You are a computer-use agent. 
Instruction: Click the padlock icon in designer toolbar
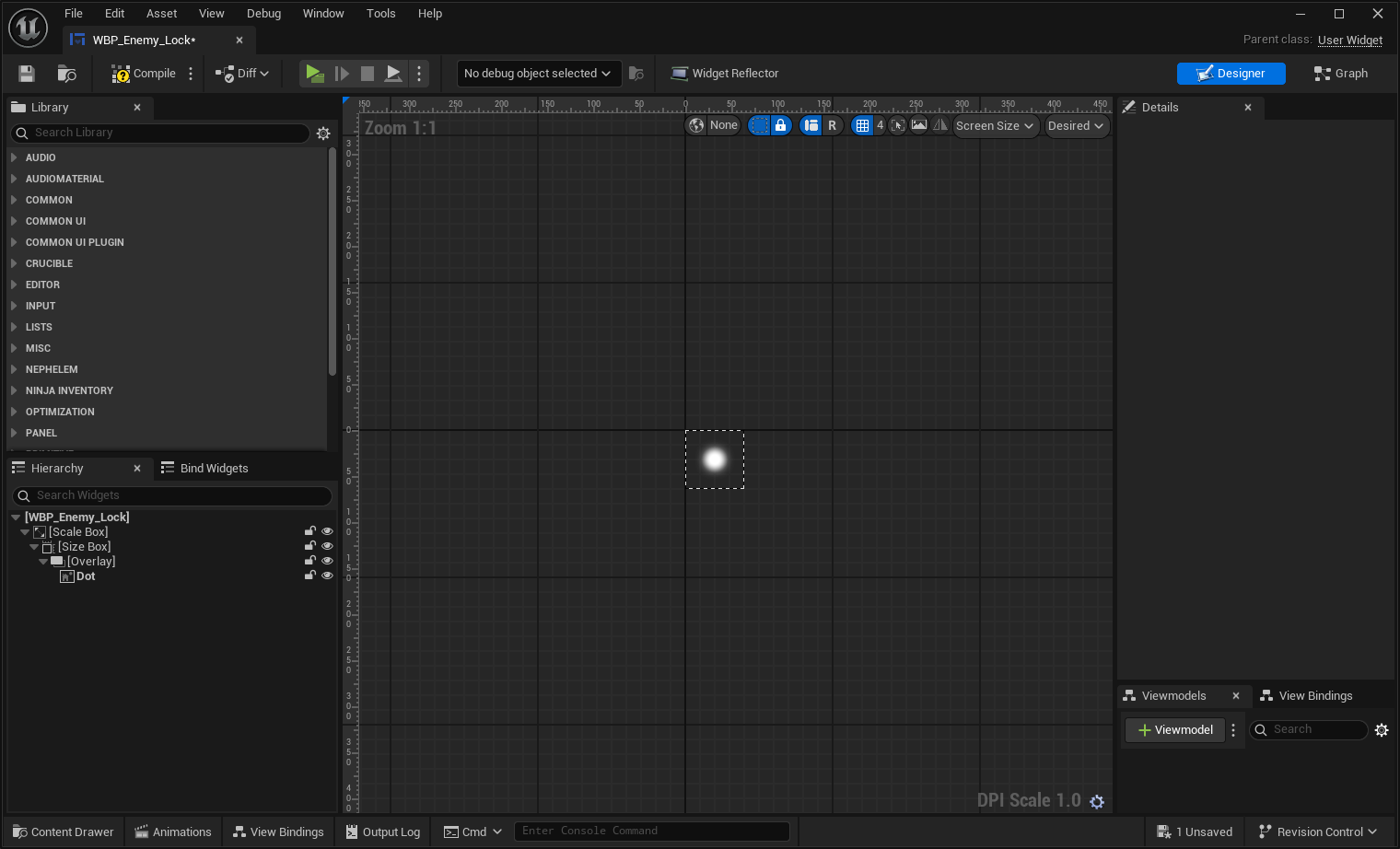[x=781, y=126]
